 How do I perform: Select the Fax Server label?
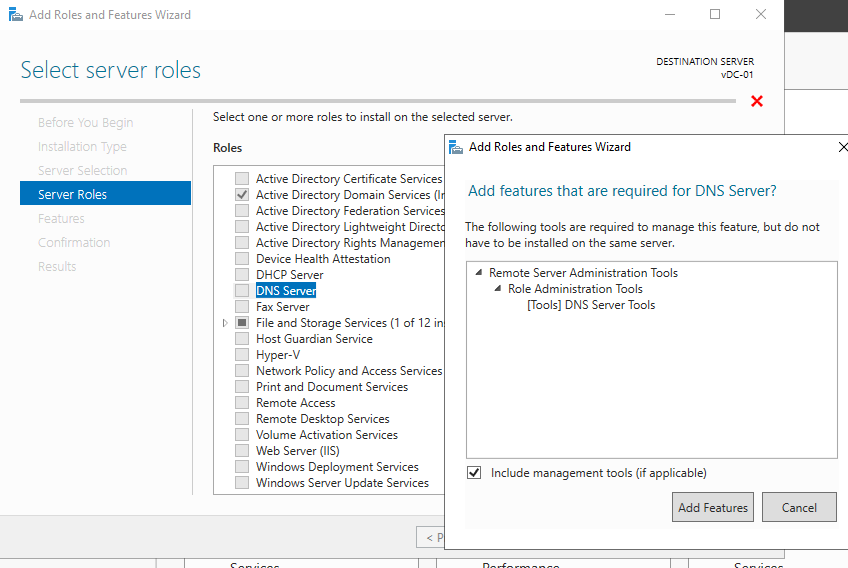pos(282,307)
